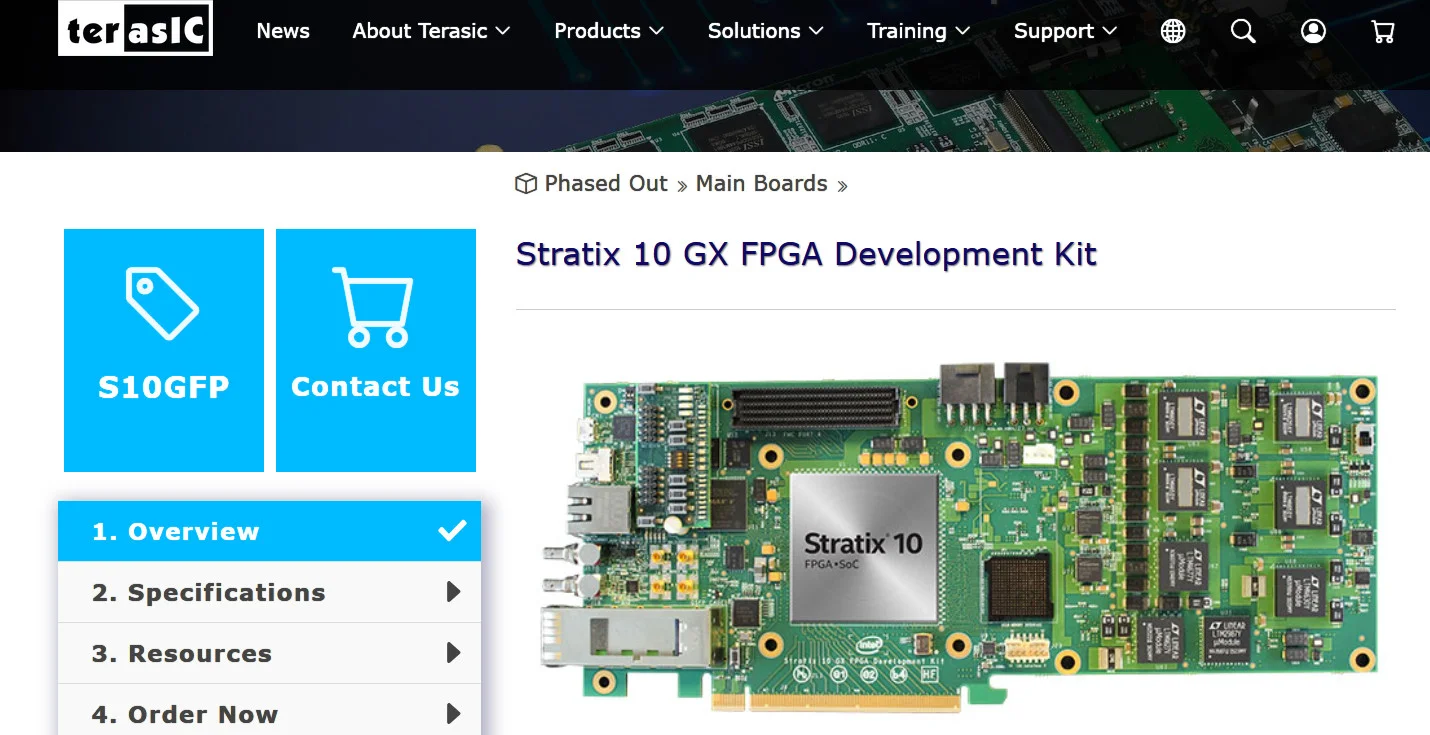Follow the Main Boards breadcrumb link

tap(761, 184)
